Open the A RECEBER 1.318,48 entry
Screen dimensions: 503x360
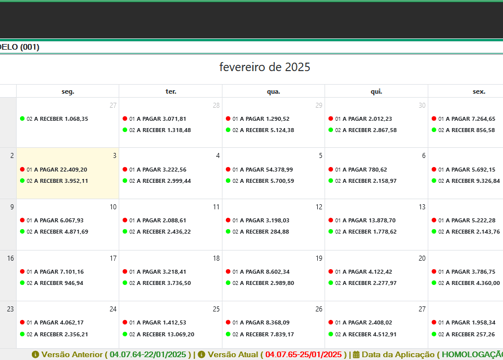pos(157,130)
